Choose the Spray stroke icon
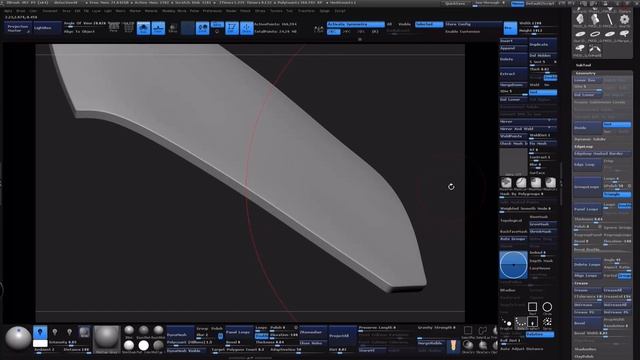 547,322
